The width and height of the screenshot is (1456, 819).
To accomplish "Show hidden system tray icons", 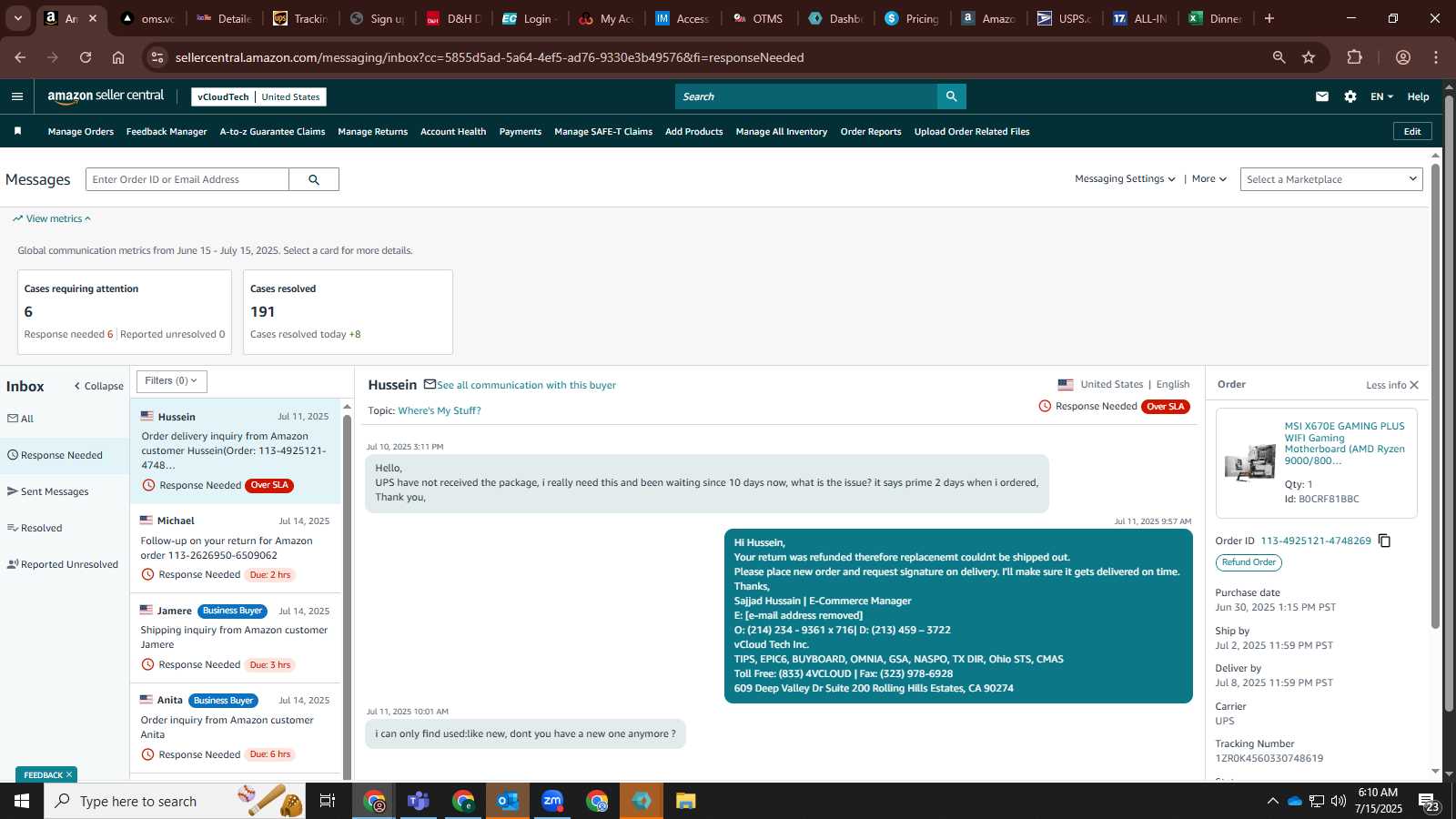I will tap(1272, 801).
